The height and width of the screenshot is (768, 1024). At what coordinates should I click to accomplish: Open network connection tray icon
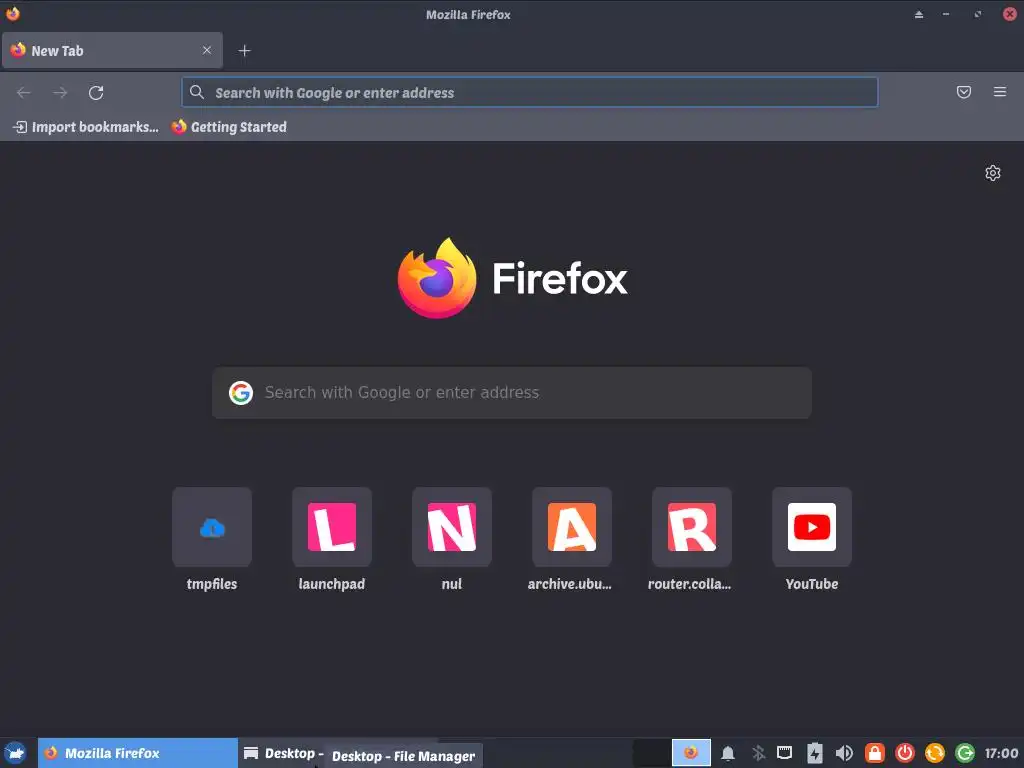pos(784,753)
